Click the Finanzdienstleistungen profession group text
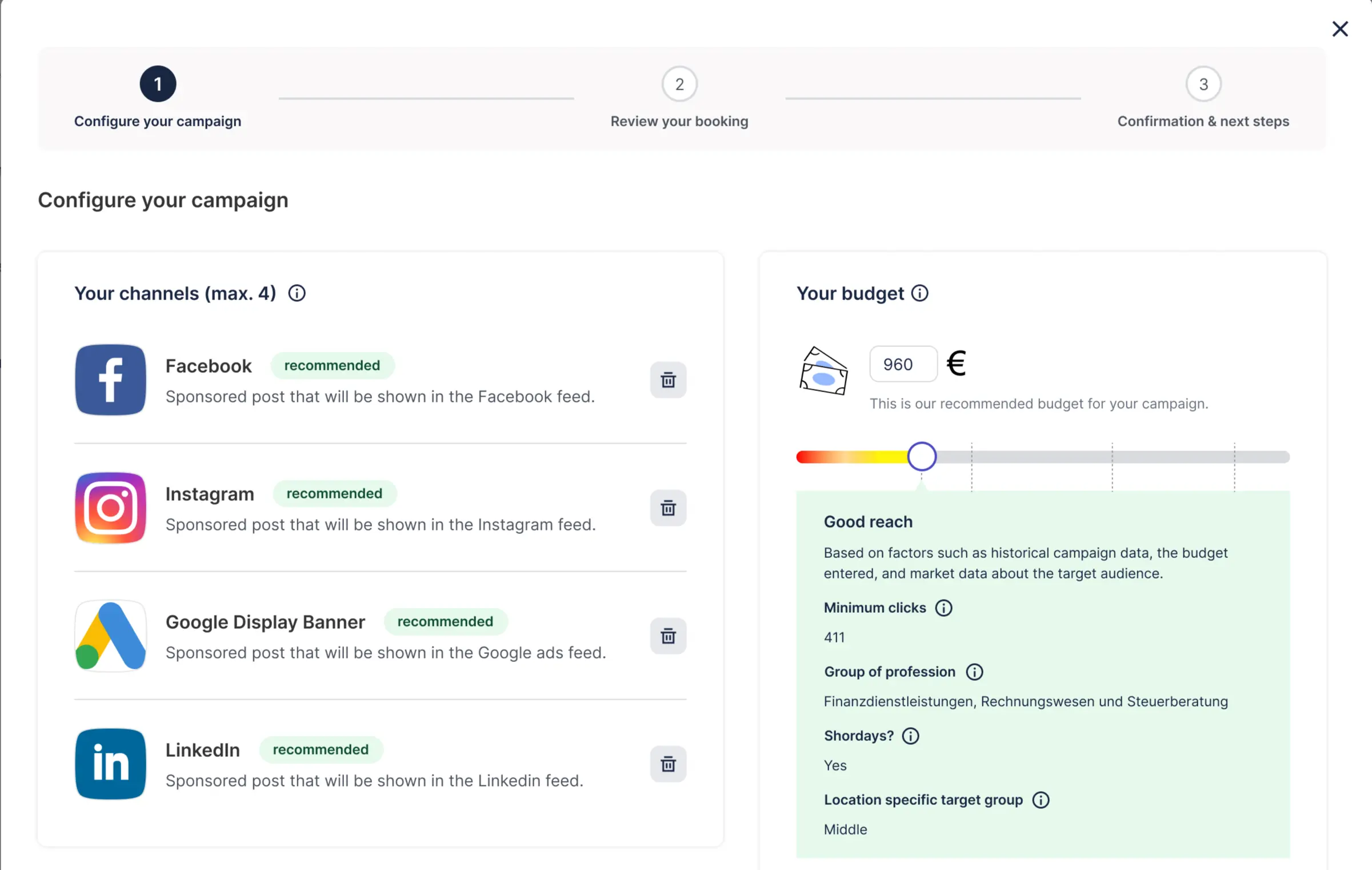Image resolution: width=1372 pixels, height=870 pixels. click(1026, 701)
